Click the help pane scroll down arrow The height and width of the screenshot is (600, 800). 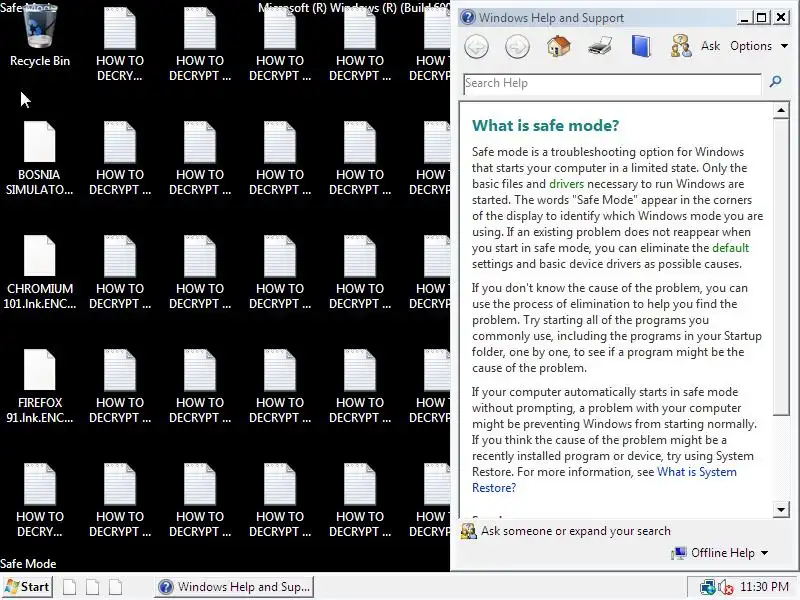coord(781,510)
